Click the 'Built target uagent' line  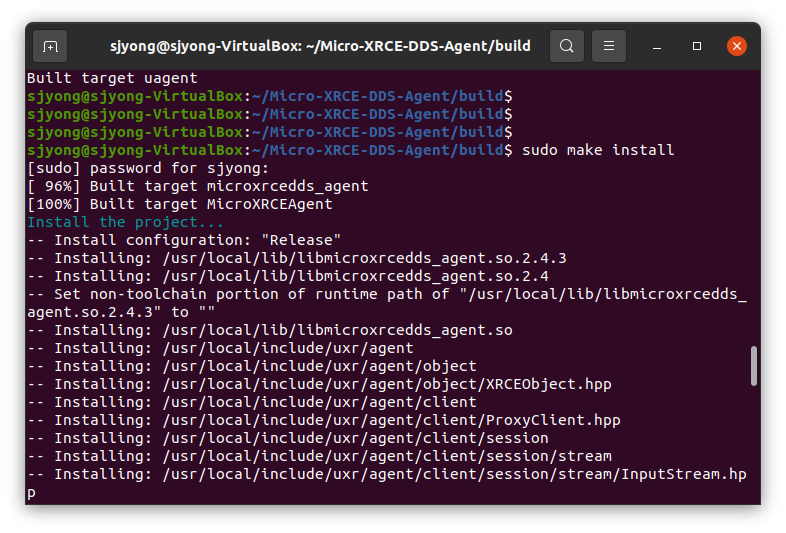tap(112, 78)
